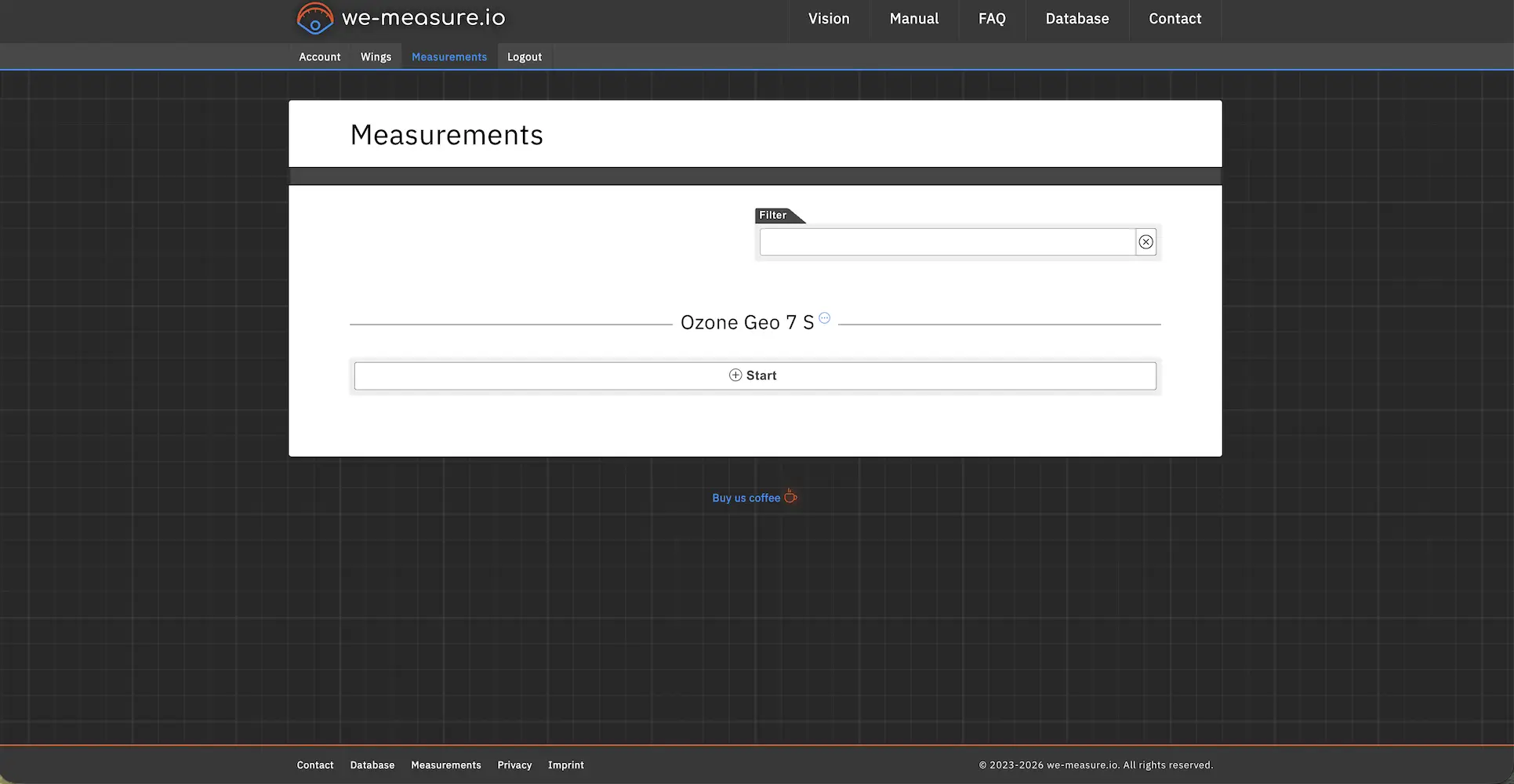Open the options icon beside Ozone Geo 7 S
This screenshot has width=1514, height=784.
click(824, 318)
